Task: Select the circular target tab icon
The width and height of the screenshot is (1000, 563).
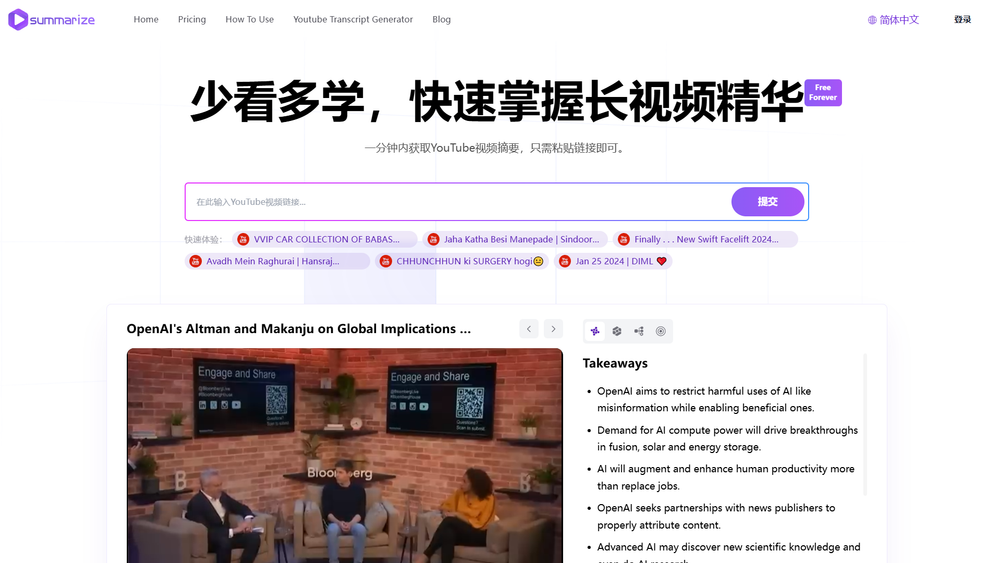Action: [661, 331]
